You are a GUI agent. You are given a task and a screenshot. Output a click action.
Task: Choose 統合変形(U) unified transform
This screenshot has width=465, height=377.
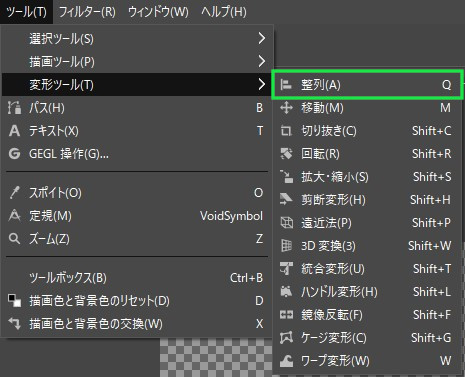coord(367,269)
